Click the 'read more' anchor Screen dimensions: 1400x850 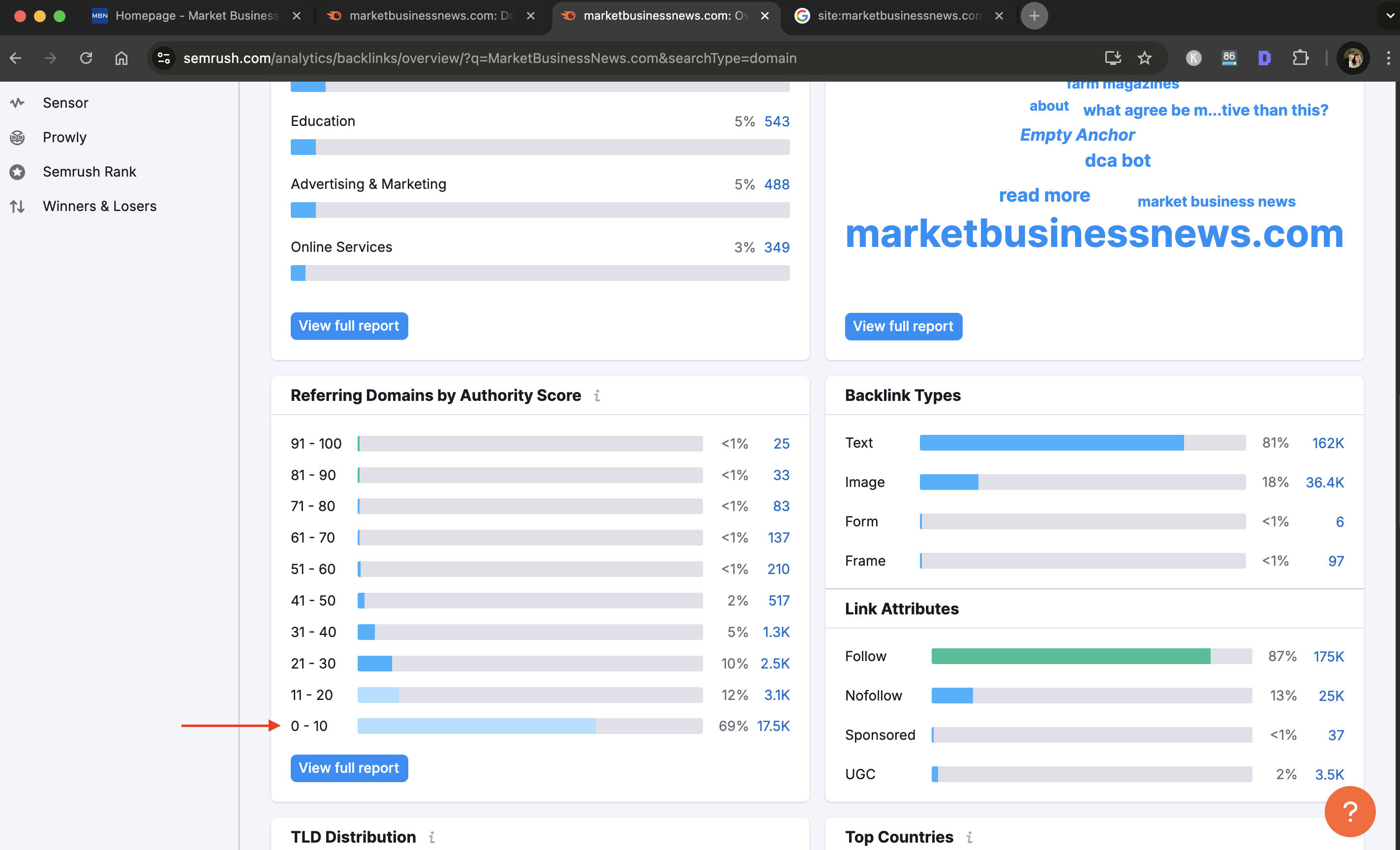click(1044, 195)
